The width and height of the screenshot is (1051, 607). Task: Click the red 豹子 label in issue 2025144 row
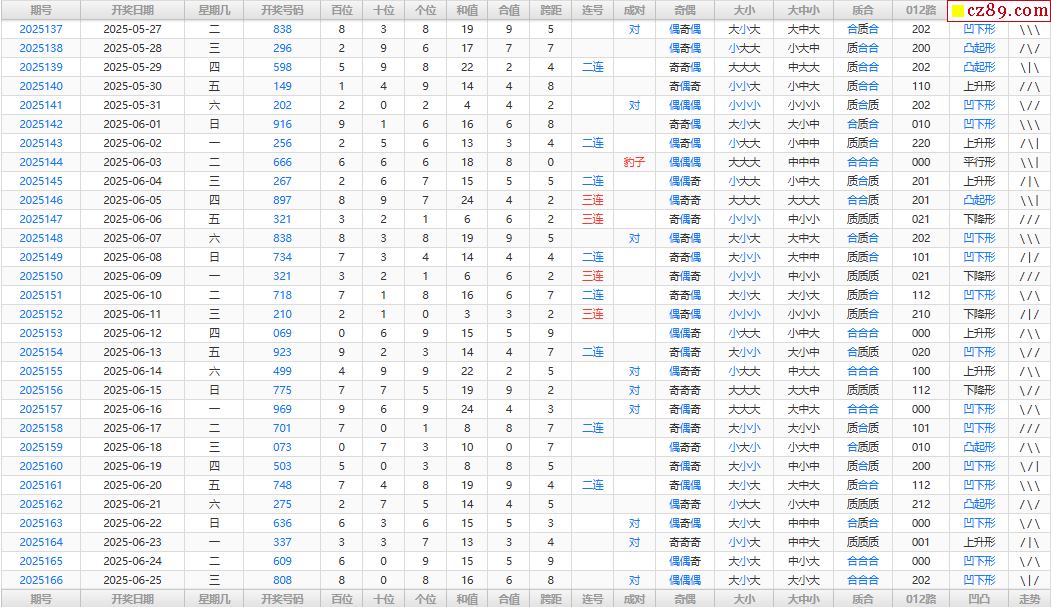pyautogui.click(x=634, y=162)
